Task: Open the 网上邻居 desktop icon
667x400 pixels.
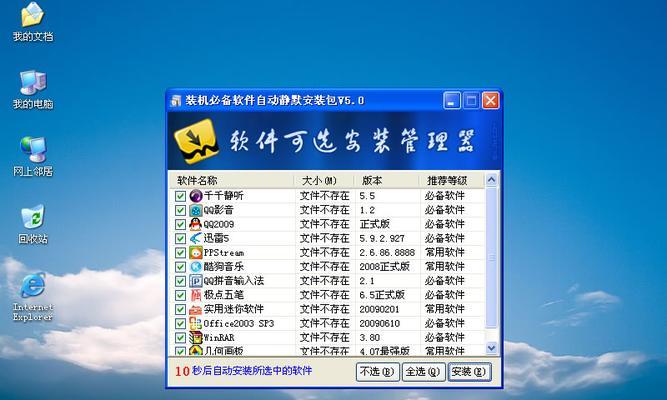Action: tap(33, 157)
